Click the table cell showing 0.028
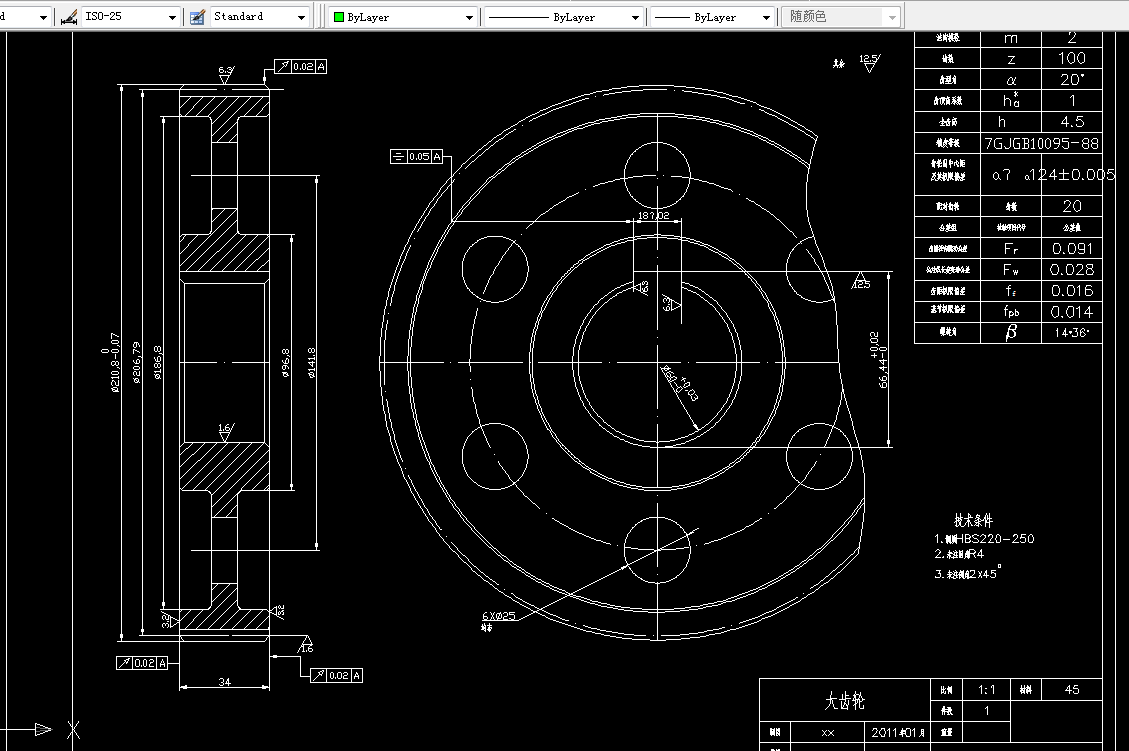 [1071, 269]
